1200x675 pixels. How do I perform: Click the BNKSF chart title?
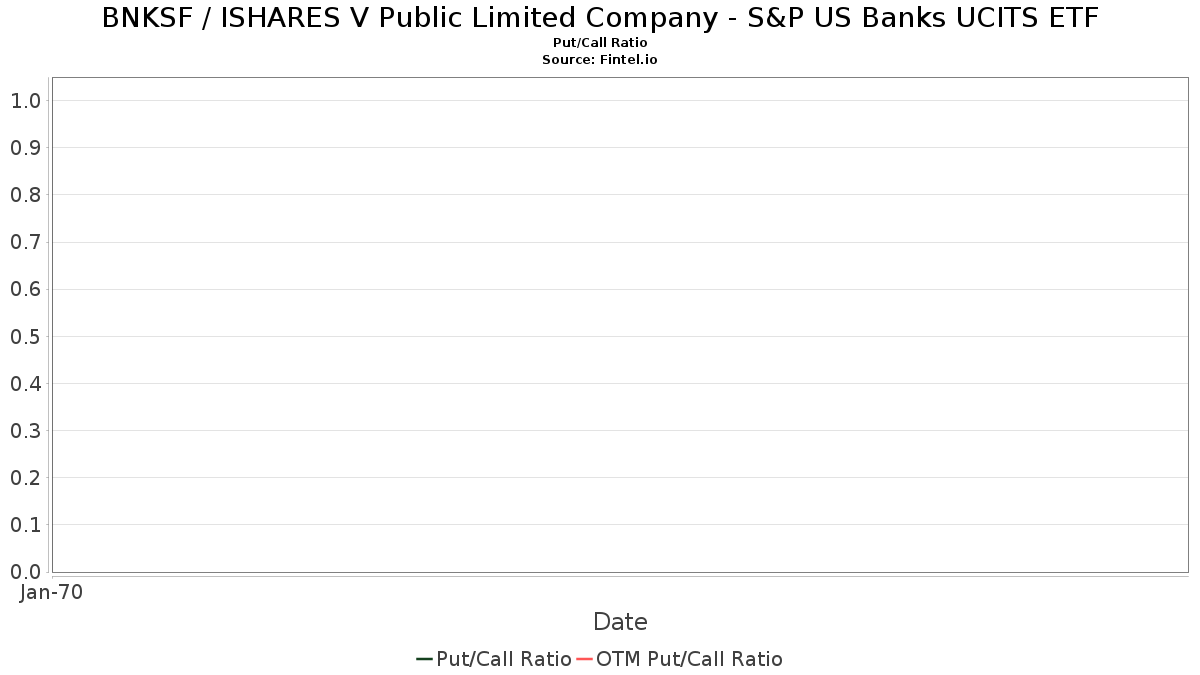[600, 18]
